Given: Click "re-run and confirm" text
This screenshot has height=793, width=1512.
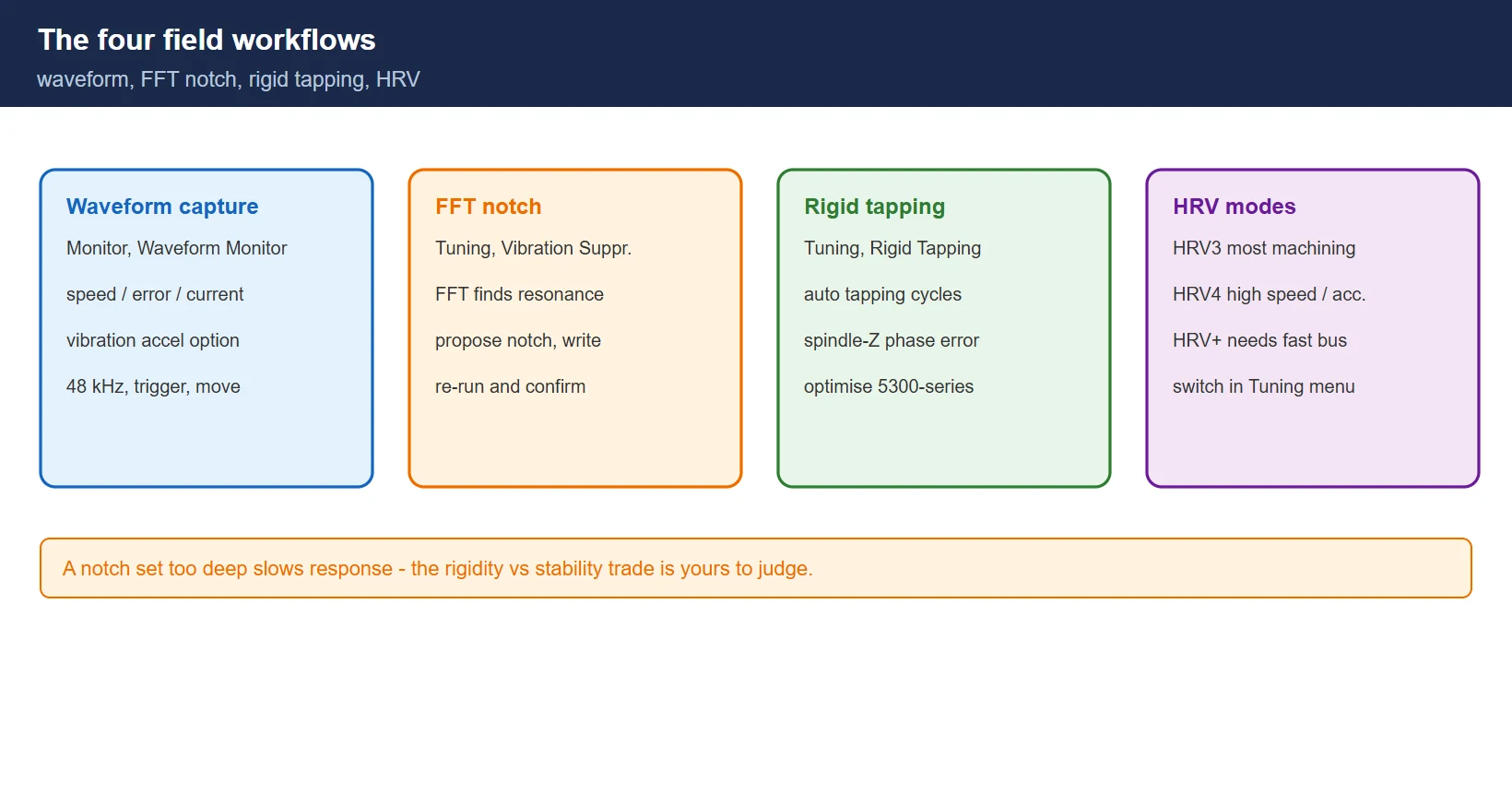Looking at the screenshot, I should point(510,386).
